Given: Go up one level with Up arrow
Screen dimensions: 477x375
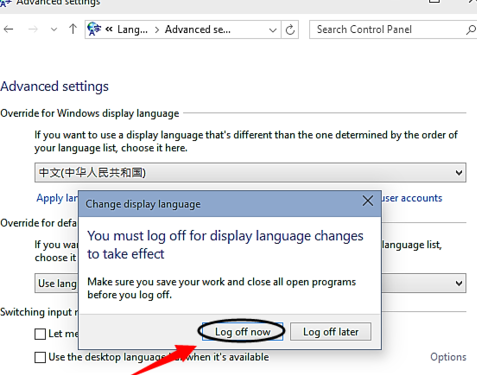Looking at the screenshot, I should (73, 29).
